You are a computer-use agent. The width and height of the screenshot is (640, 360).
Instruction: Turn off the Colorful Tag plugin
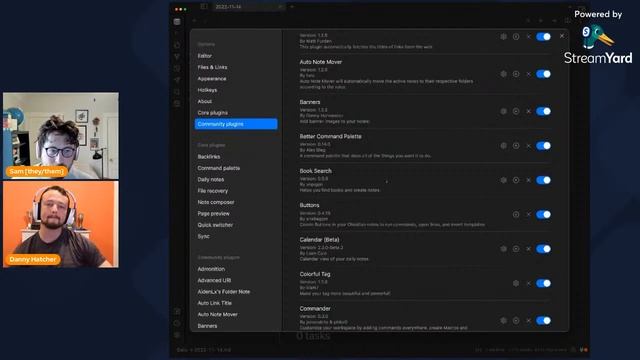click(543, 283)
